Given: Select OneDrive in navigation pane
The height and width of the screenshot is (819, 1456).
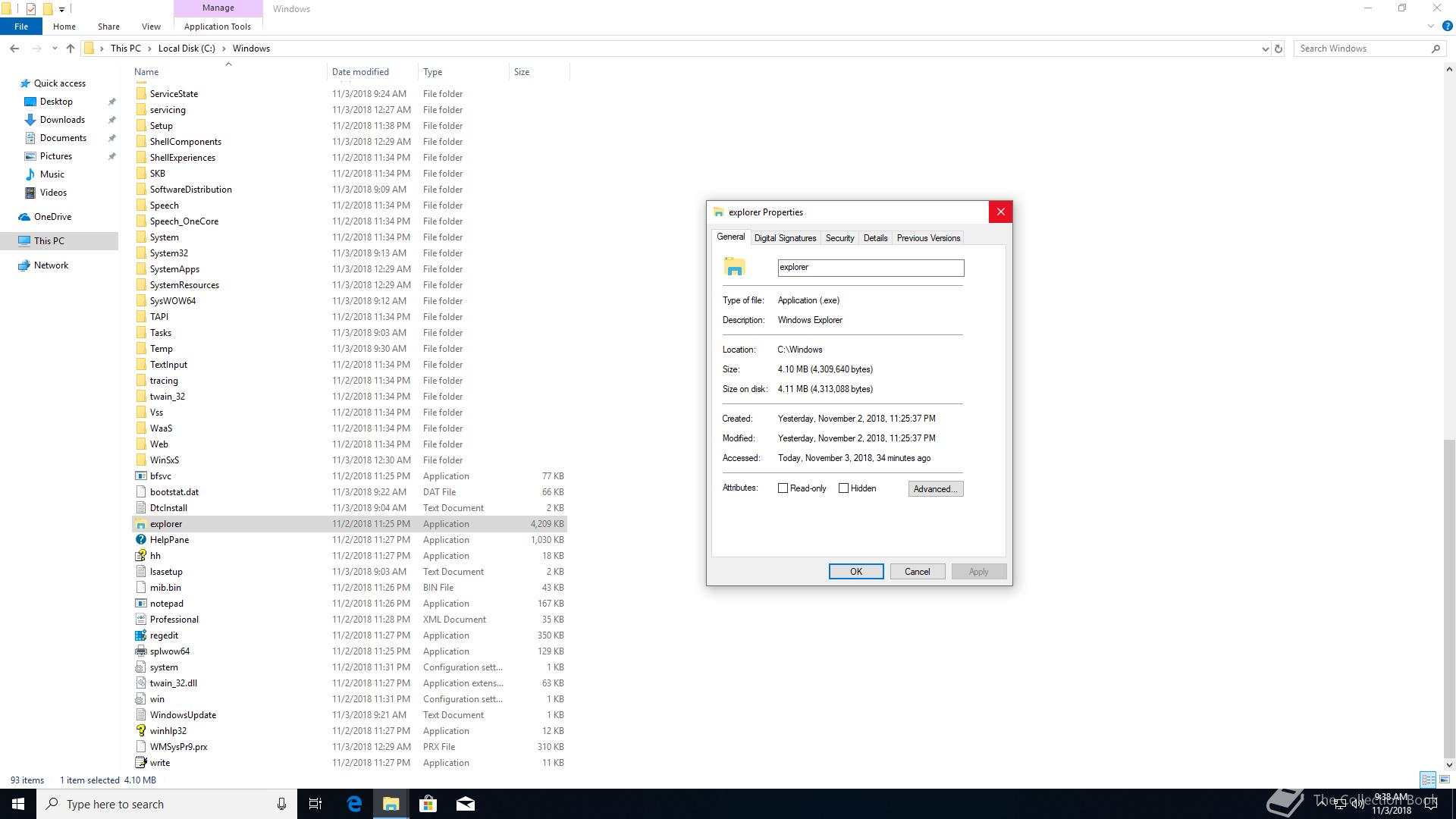Looking at the screenshot, I should [52, 217].
